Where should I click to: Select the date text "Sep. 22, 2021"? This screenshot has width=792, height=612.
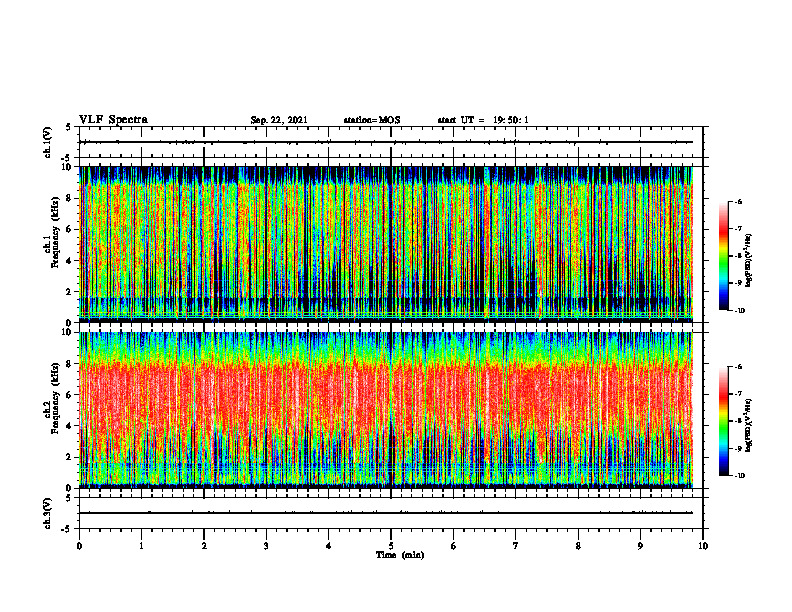coord(279,120)
